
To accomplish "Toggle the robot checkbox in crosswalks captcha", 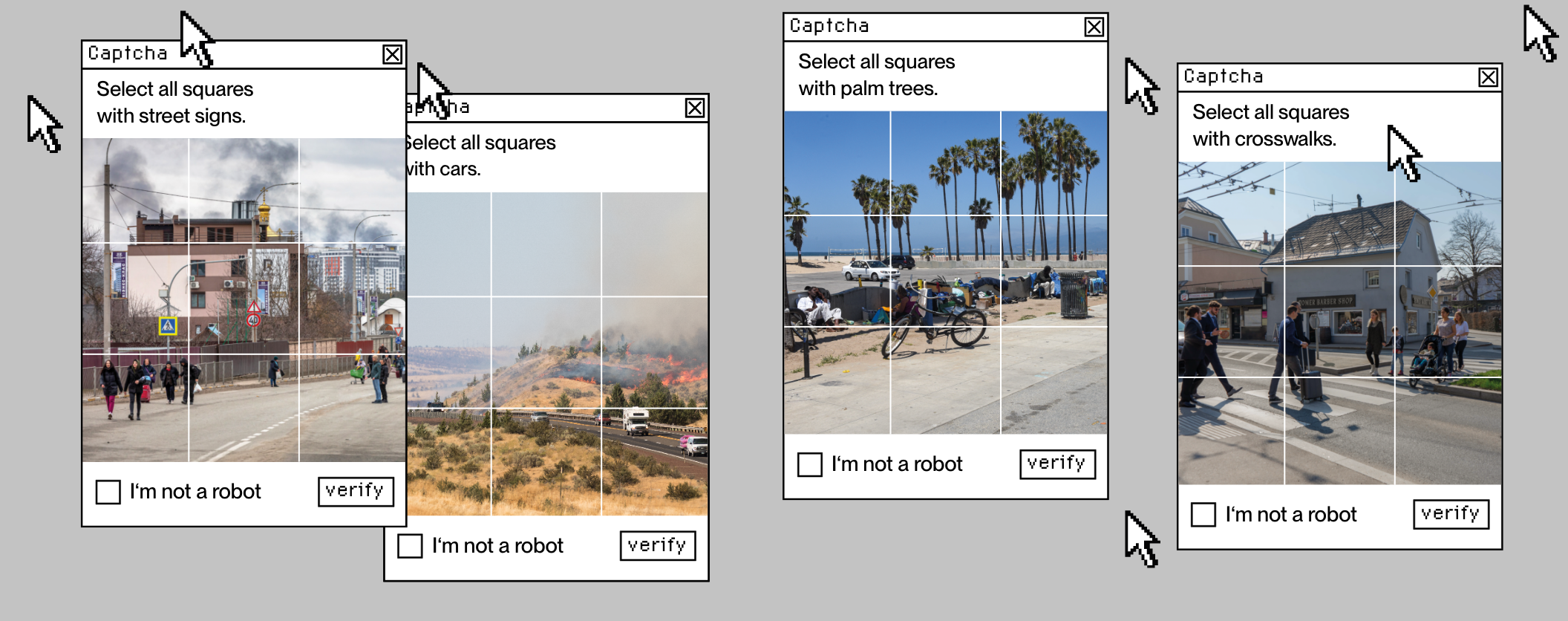I will point(1203,515).
